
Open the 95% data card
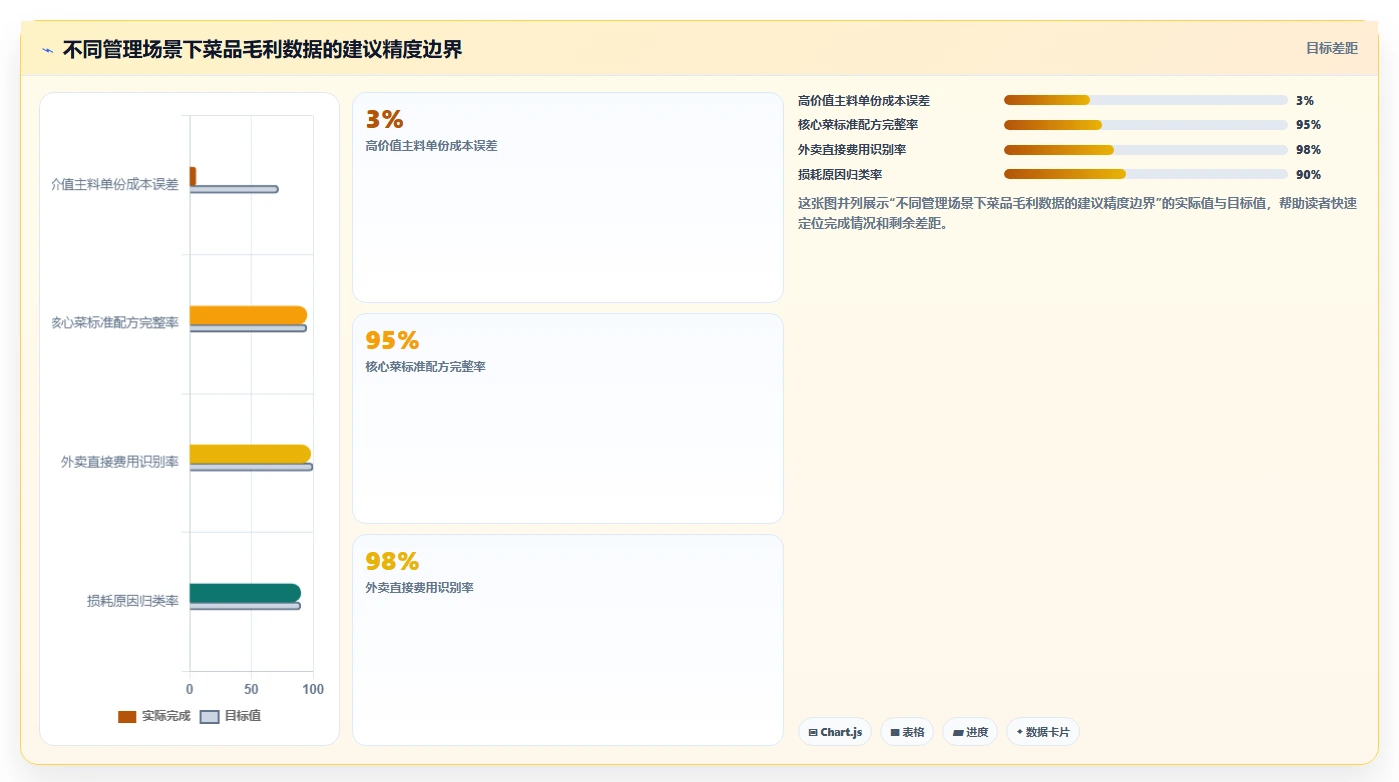[568, 418]
